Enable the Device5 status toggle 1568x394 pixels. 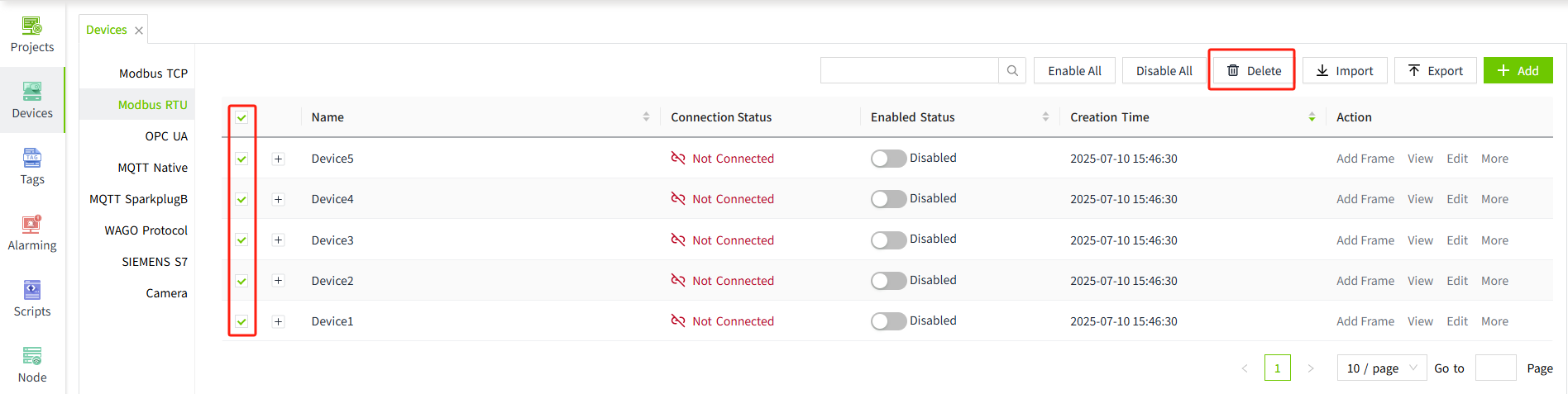click(888, 159)
